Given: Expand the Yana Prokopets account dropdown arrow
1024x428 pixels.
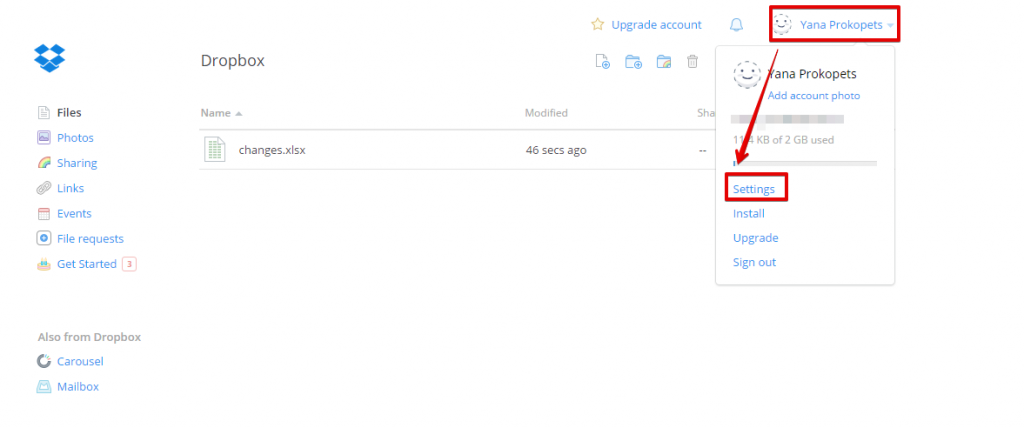Looking at the screenshot, I should (890, 25).
